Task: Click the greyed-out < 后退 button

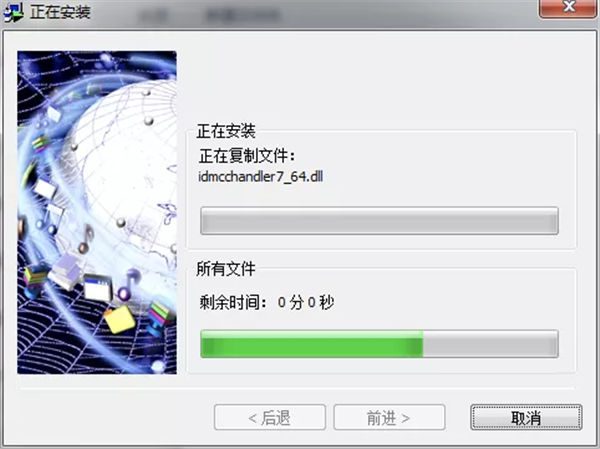Action: [270, 417]
